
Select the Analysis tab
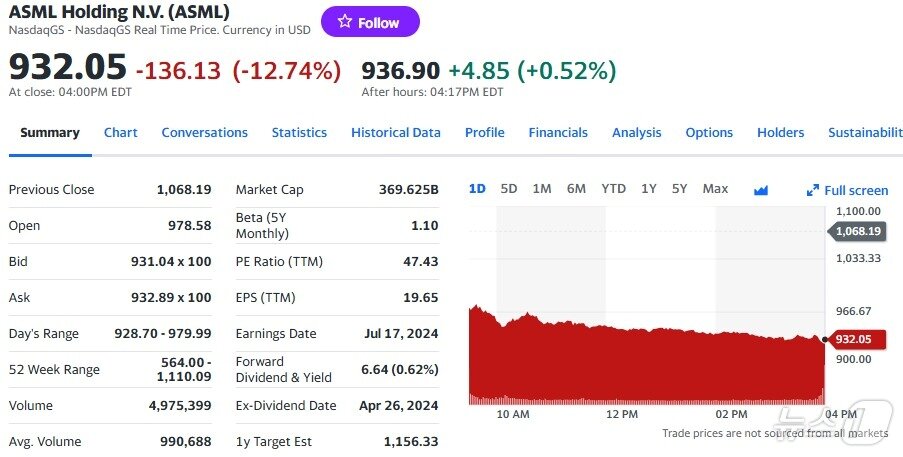[x=636, y=133]
